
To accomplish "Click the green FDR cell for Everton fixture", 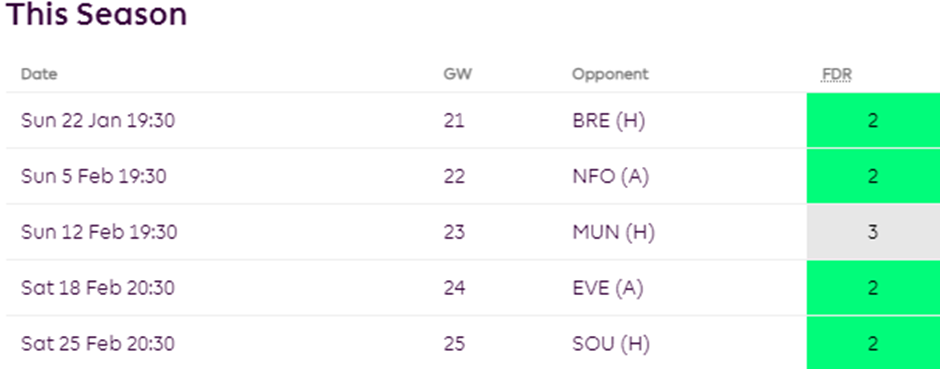I will coord(873,288).
